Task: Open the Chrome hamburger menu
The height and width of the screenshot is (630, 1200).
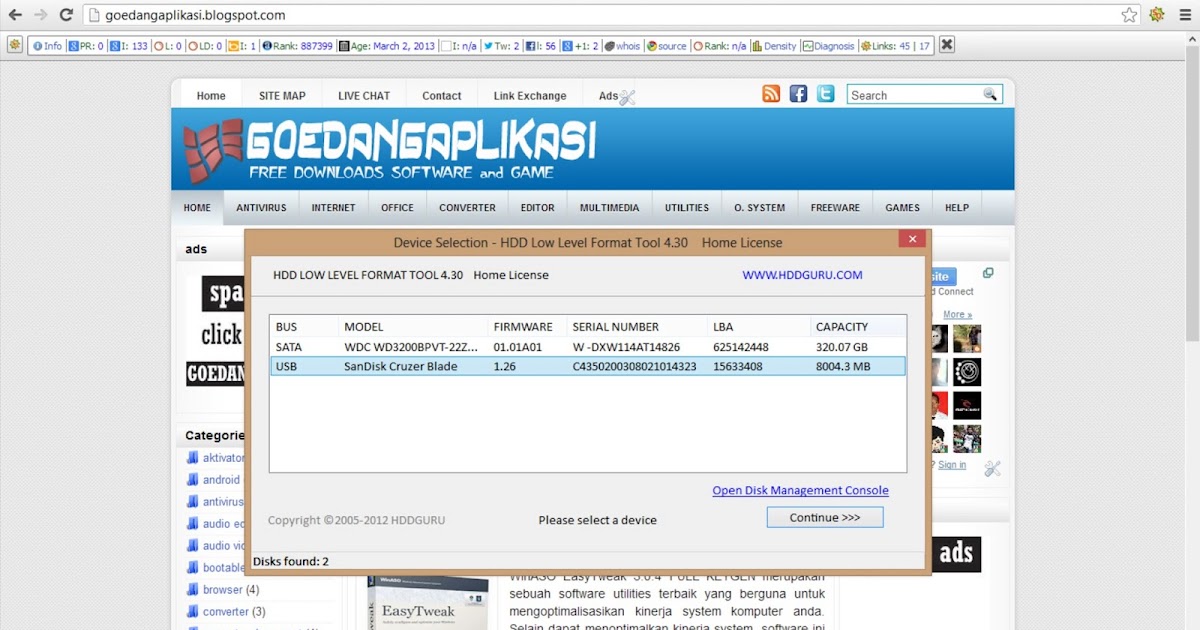Action: tap(1185, 15)
